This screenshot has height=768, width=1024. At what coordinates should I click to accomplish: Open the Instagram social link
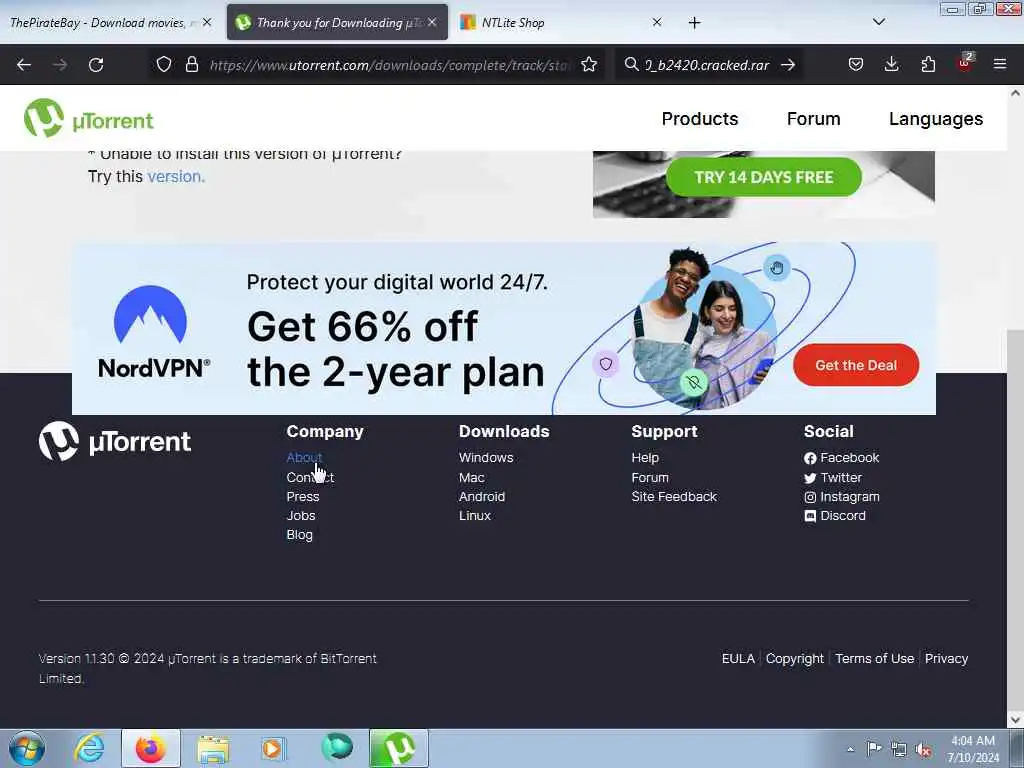(842, 496)
